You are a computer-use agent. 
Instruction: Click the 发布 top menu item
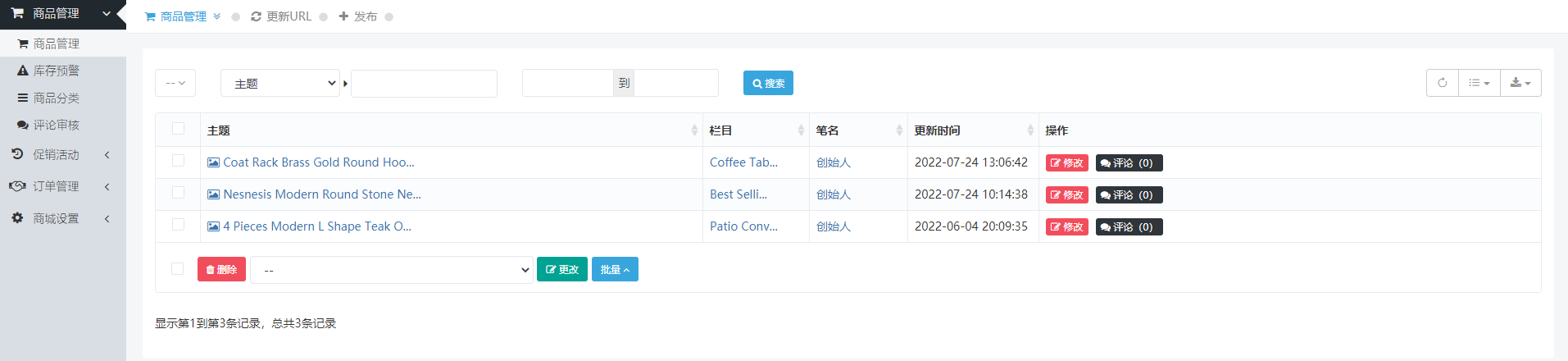click(x=358, y=16)
